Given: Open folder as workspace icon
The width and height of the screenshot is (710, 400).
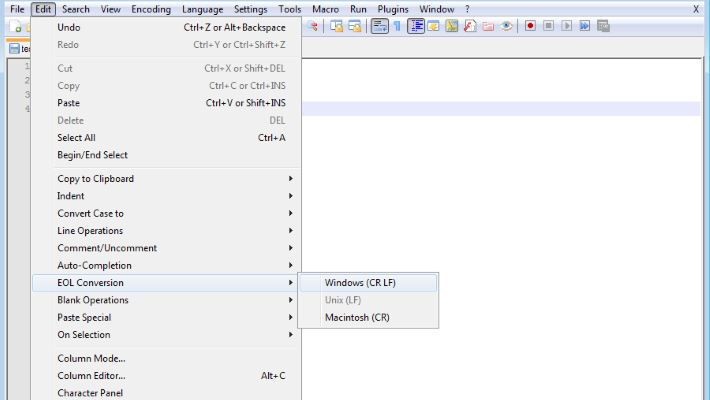Looking at the screenshot, I should click(488, 26).
